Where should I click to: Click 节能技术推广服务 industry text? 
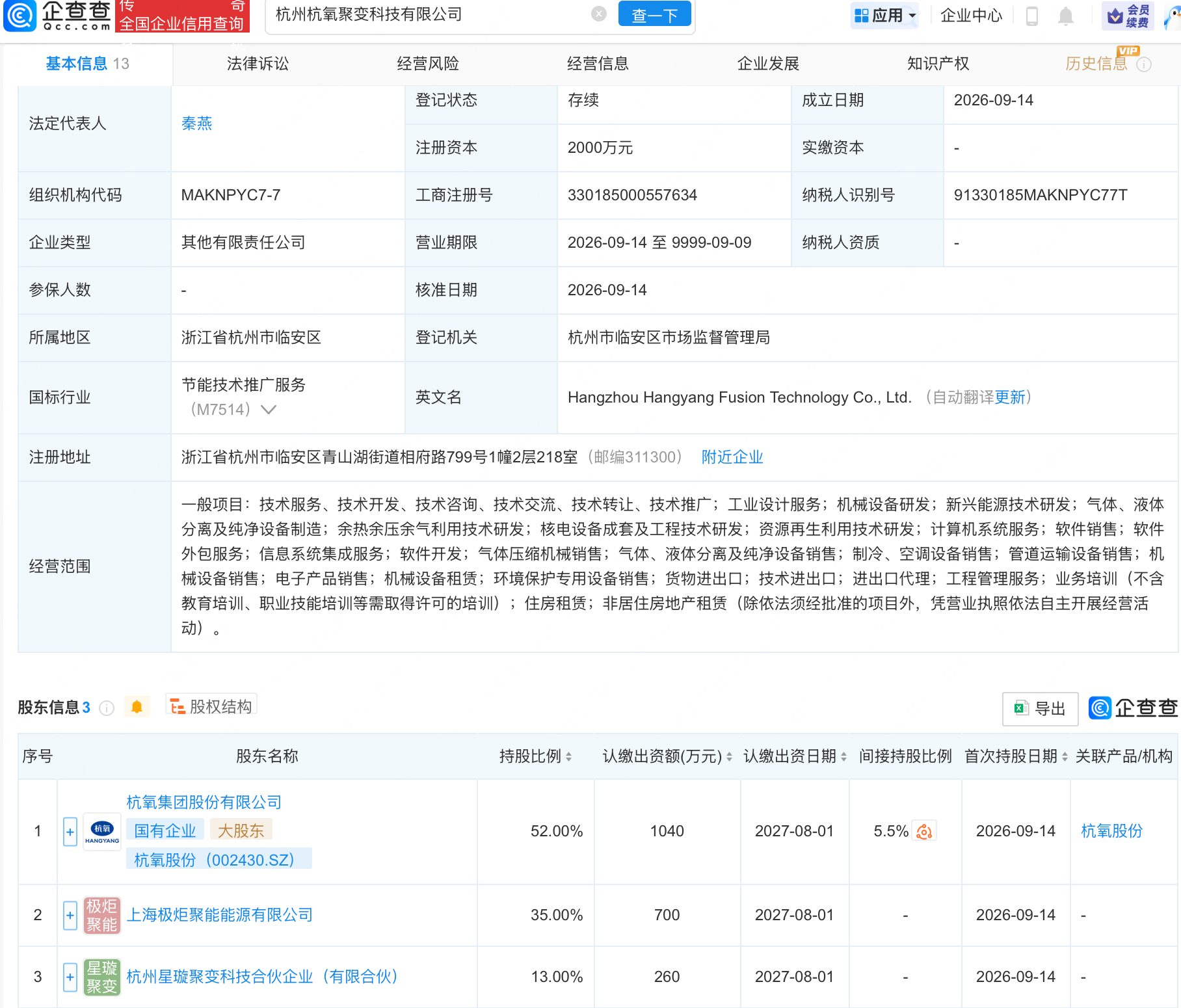click(243, 385)
